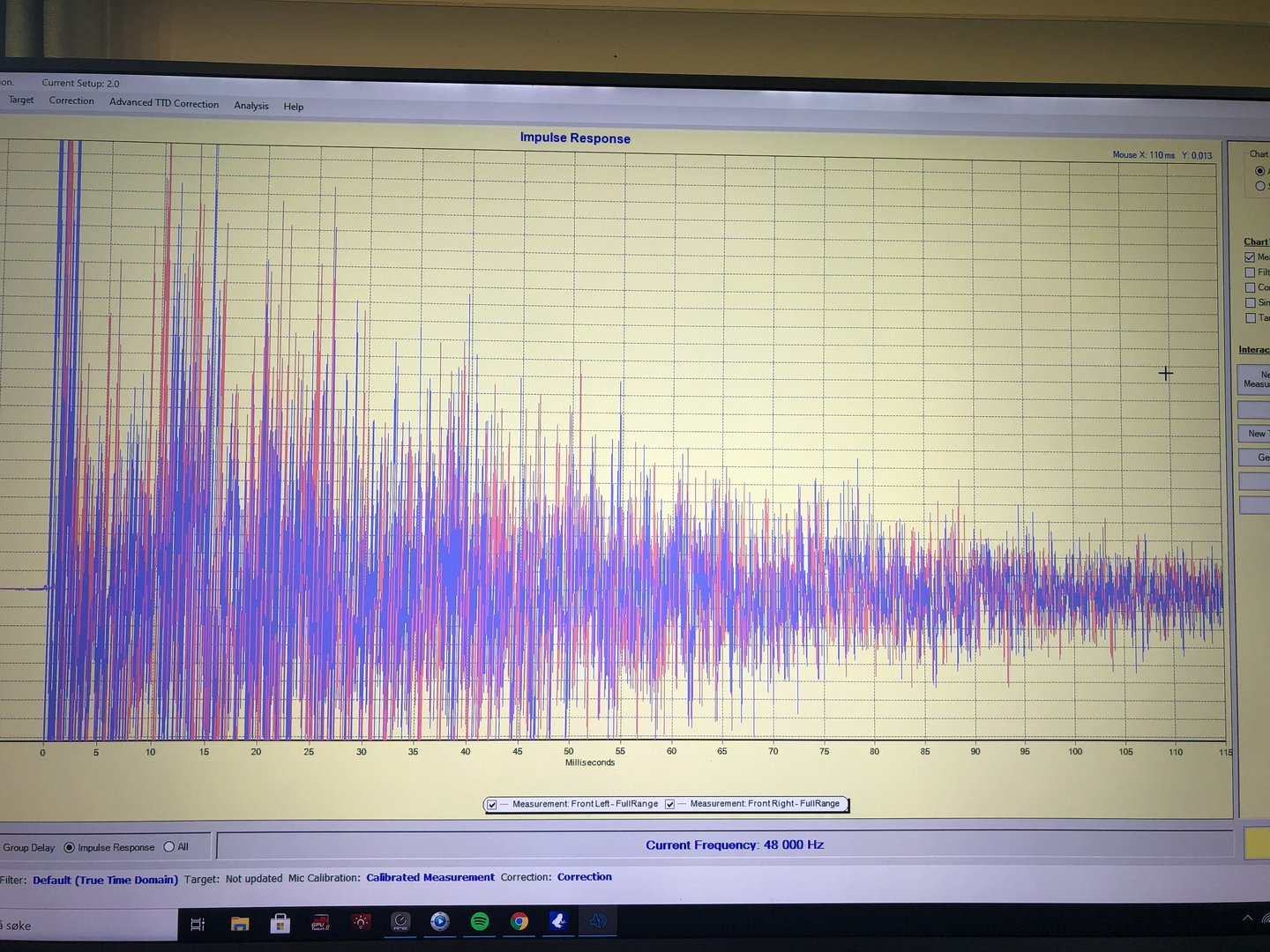Click the 'Not updated' target status
This screenshot has width=1270, height=952.
tap(254, 879)
